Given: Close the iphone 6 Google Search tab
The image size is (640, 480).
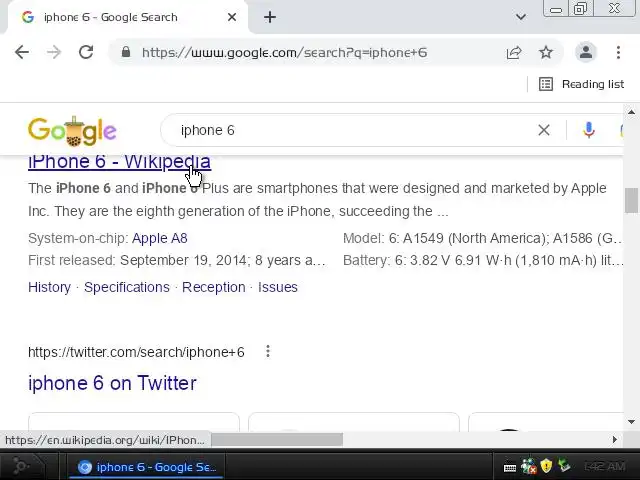Looking at the screenshot, I should (x=232, y=17).
